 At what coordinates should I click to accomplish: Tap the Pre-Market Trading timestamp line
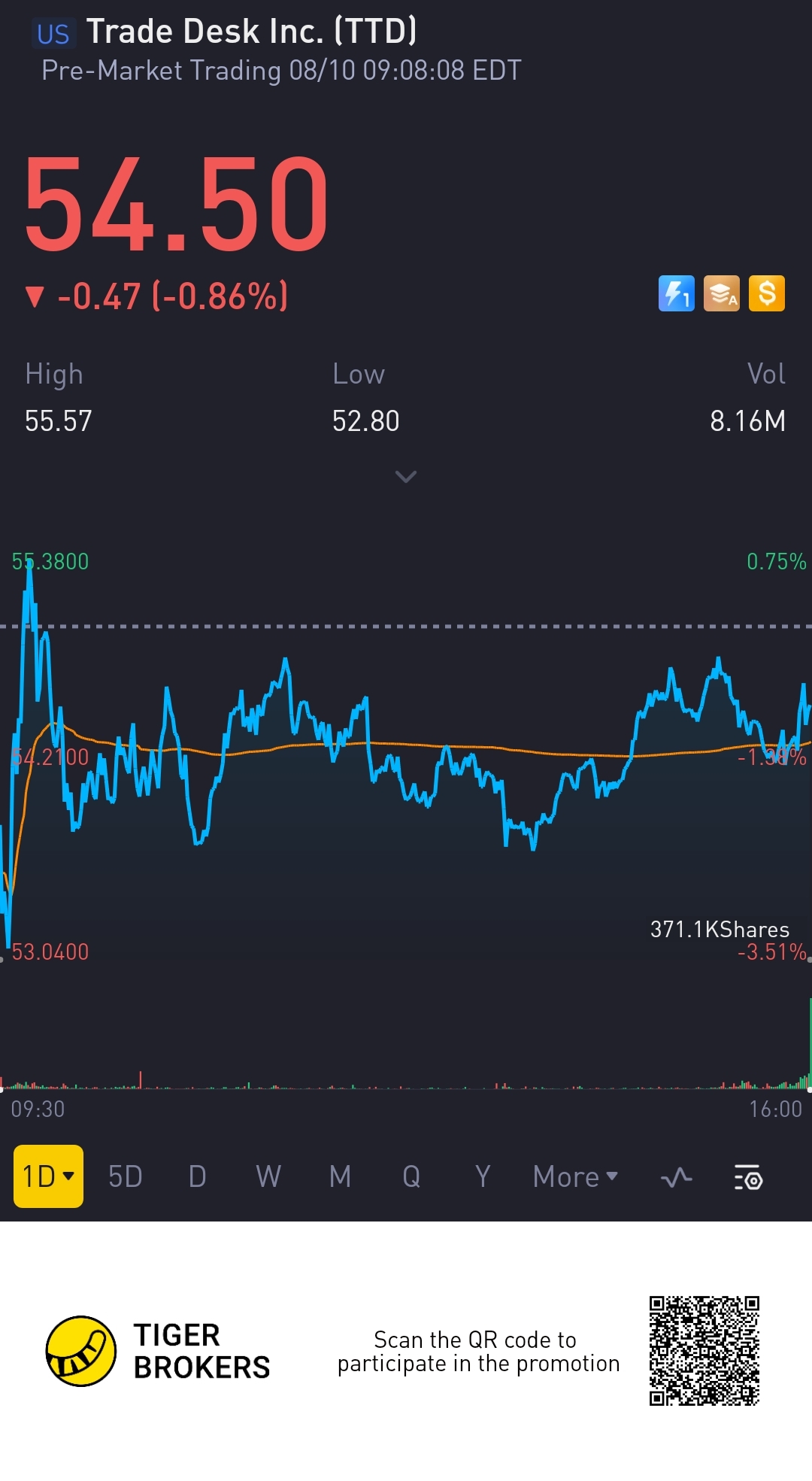tap(281, 71)
